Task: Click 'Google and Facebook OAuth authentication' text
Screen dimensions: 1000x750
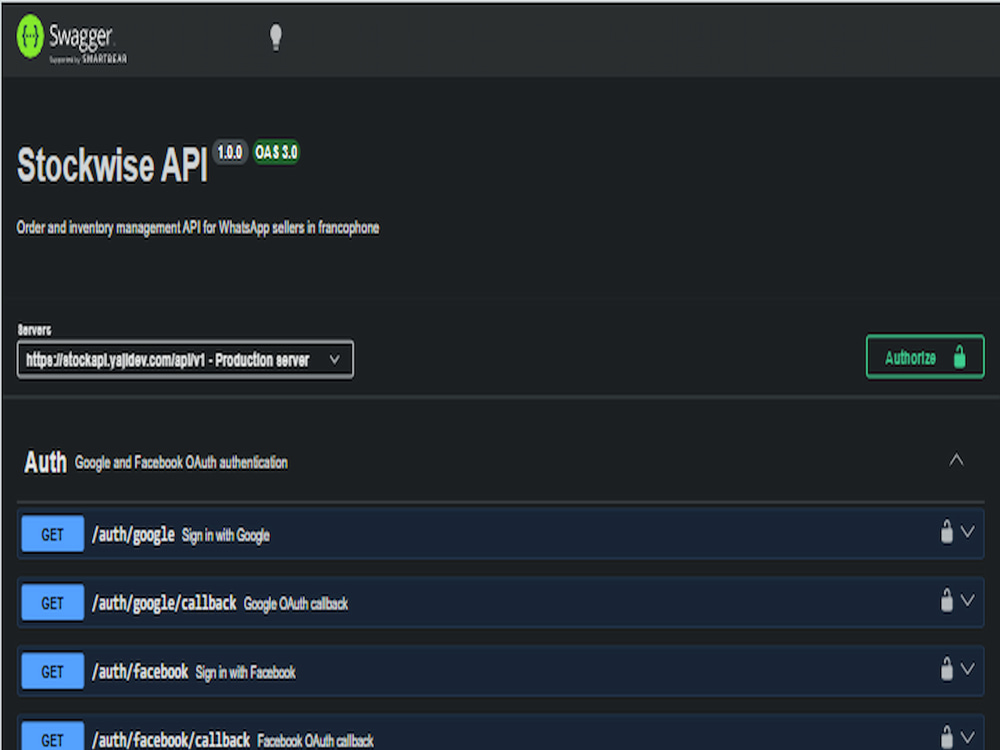Action: (x=181, y=462)
